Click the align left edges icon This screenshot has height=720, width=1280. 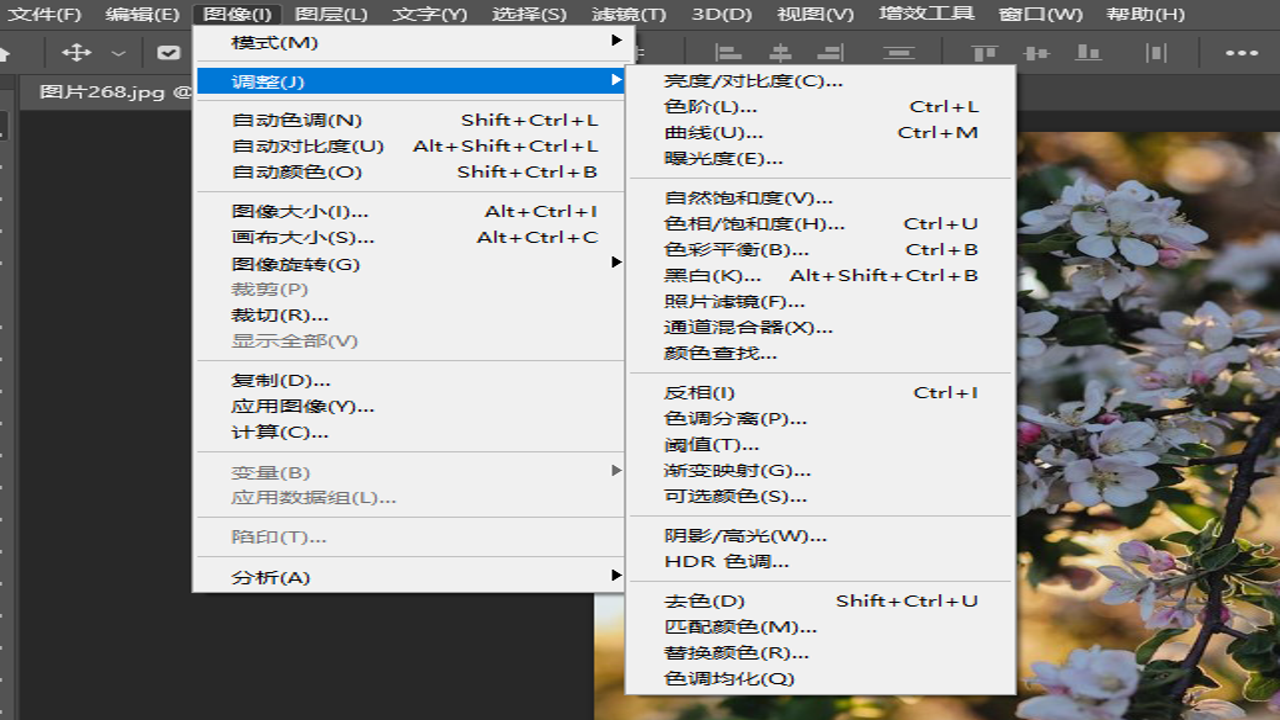tap(729, 53)
